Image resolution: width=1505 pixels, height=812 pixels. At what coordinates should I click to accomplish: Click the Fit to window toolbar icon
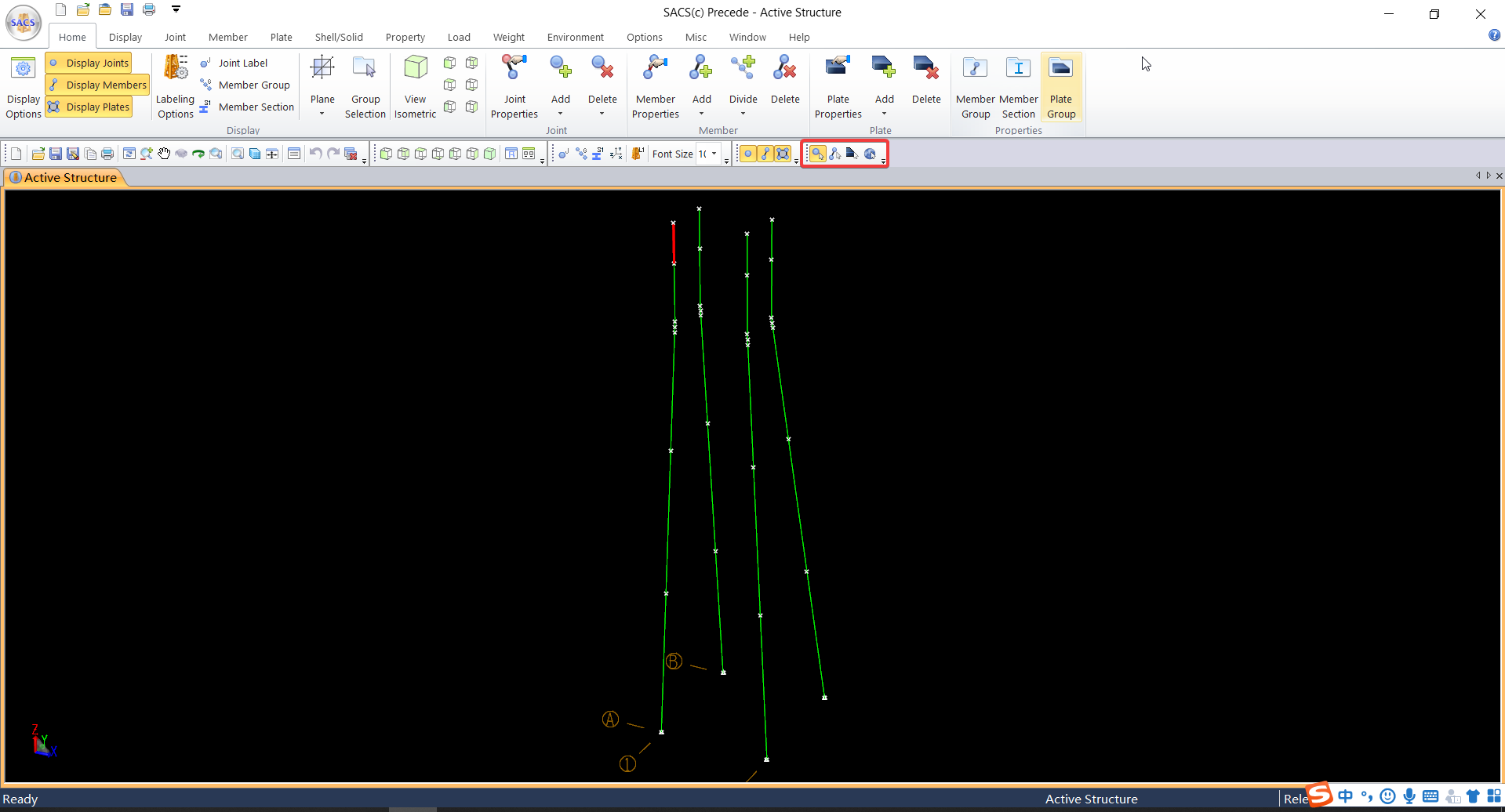pos(272,154)
